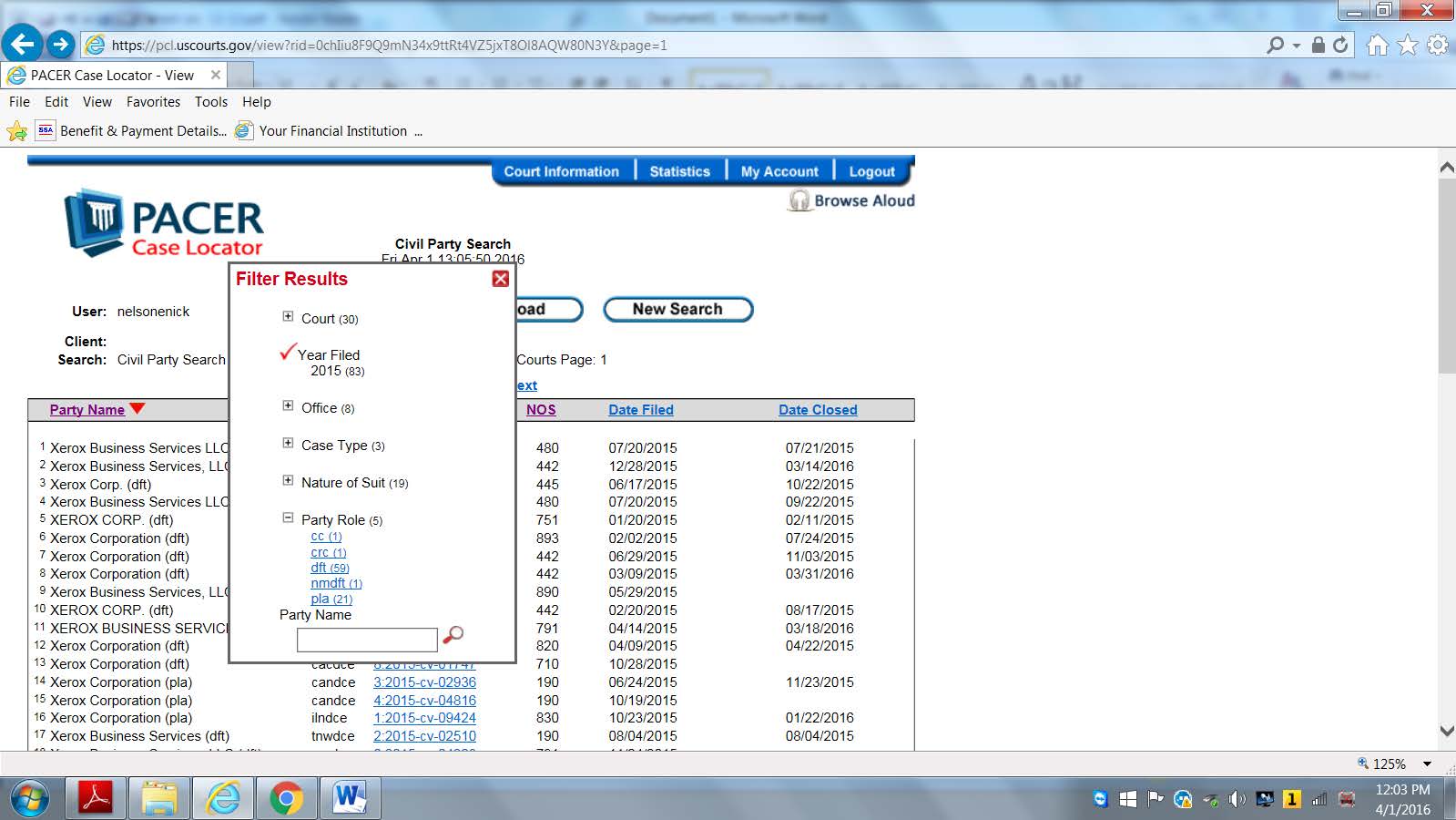Filter by crc party role link

coord(329,552)
